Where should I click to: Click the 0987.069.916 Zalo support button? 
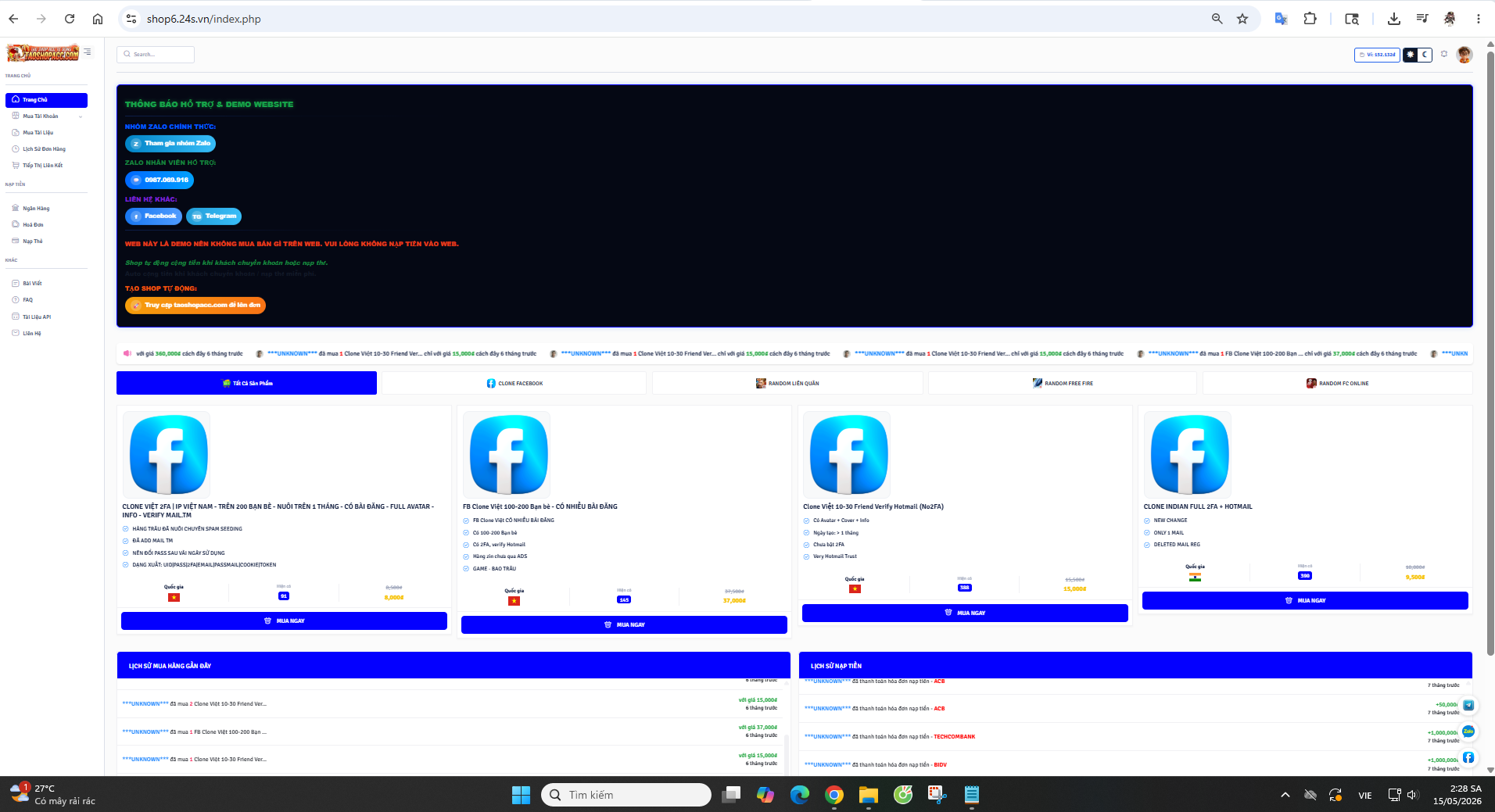click(x=160, y=180)
